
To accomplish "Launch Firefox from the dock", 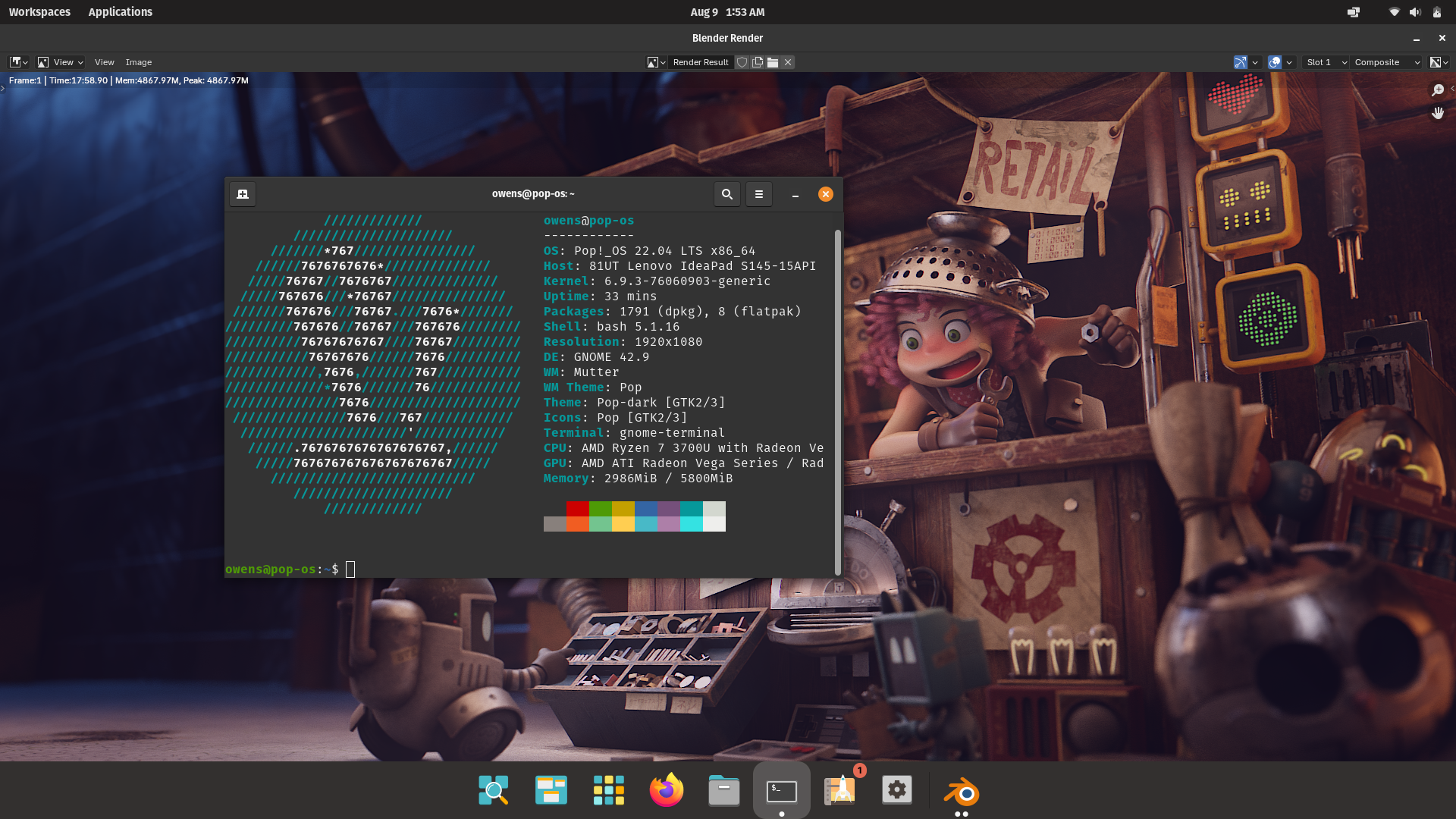I will click(666, 790).
